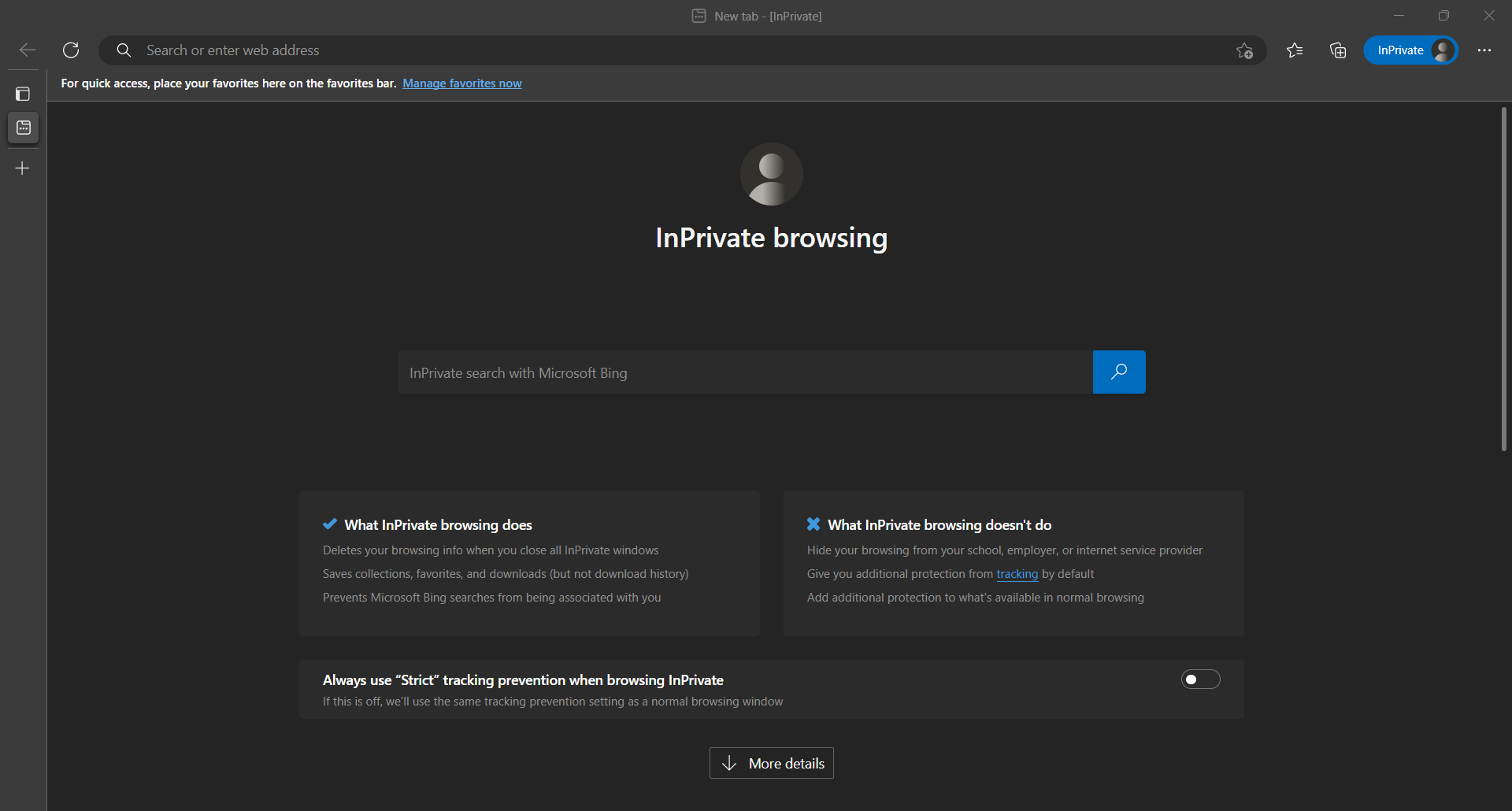Click the blue Bing search button

1119,372
